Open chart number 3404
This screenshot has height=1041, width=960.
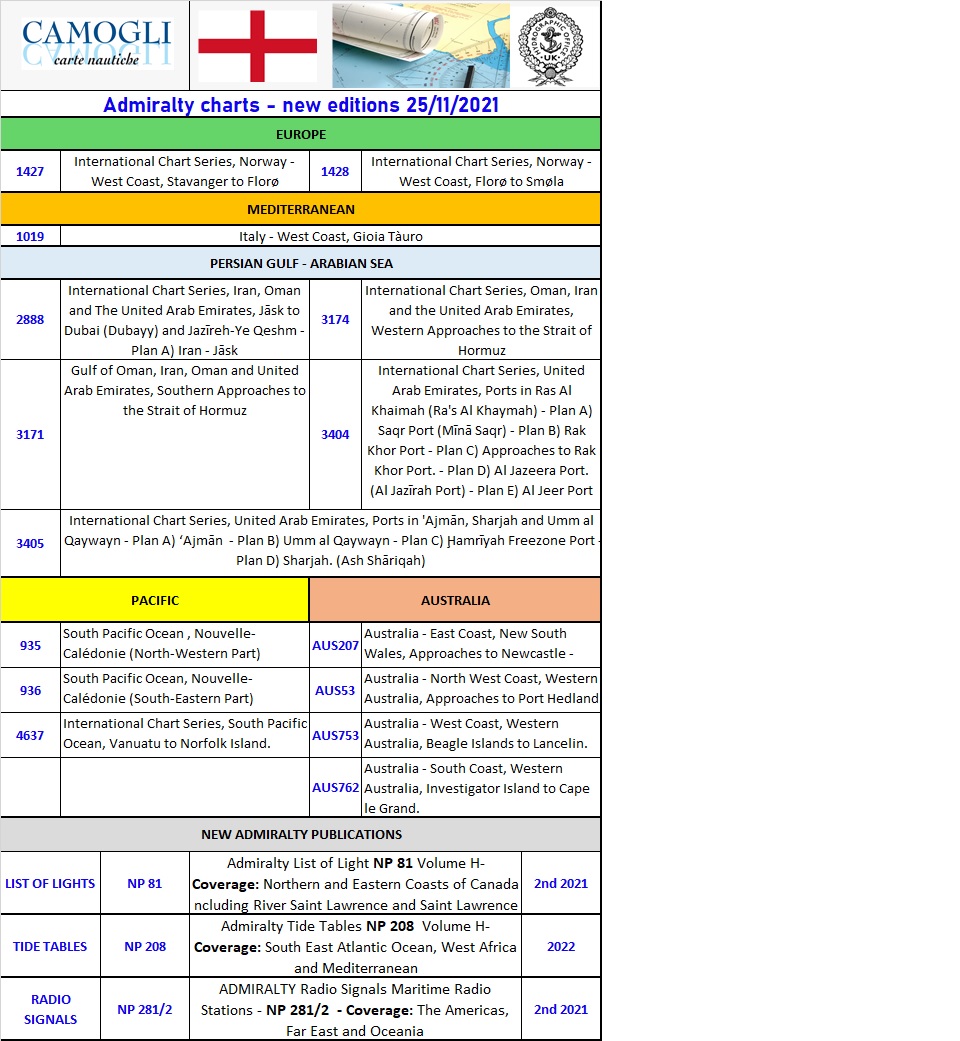(335, 434)
